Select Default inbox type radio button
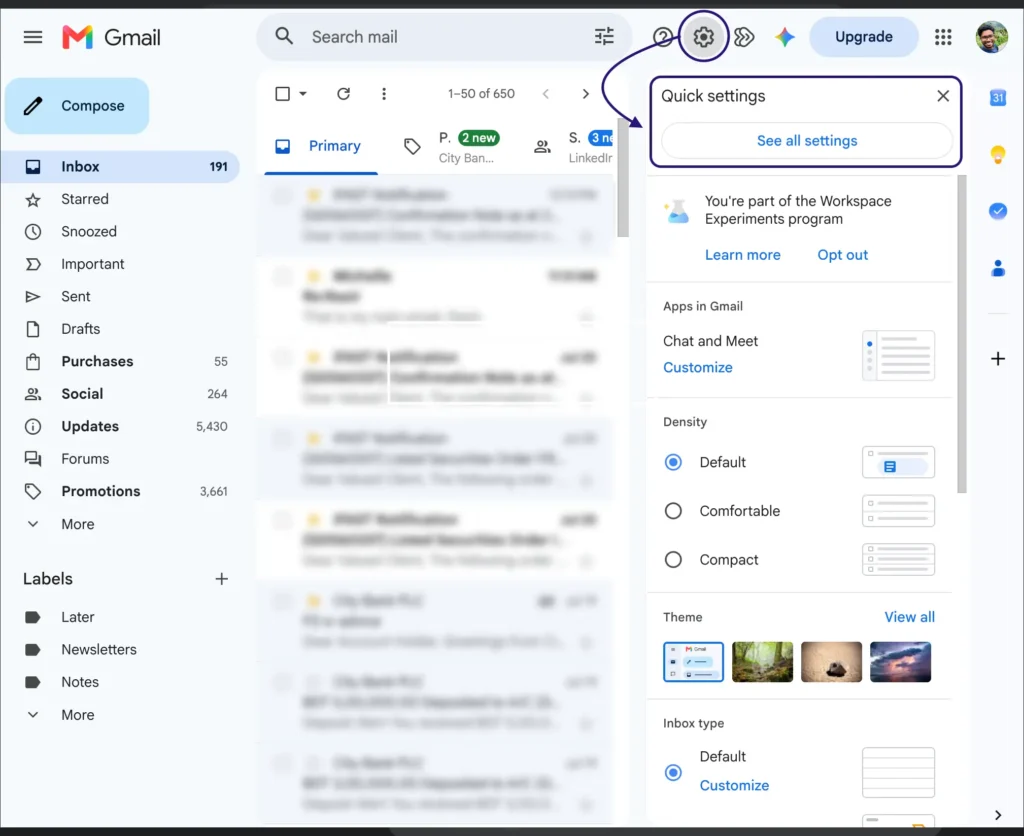1024x836 pixels. click(673, 773)
